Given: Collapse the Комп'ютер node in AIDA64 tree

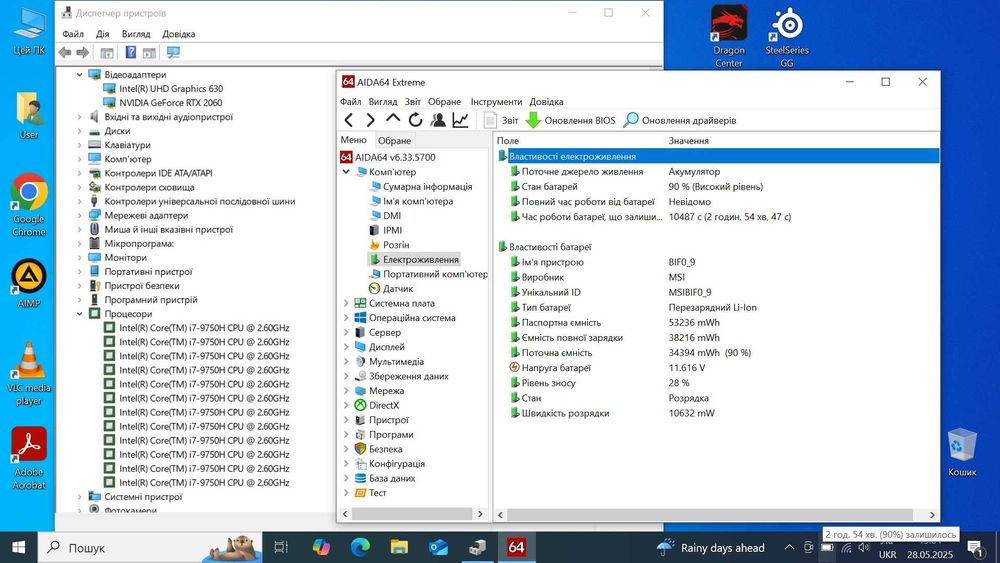Looking at the screenshot, I should (346, 172).
